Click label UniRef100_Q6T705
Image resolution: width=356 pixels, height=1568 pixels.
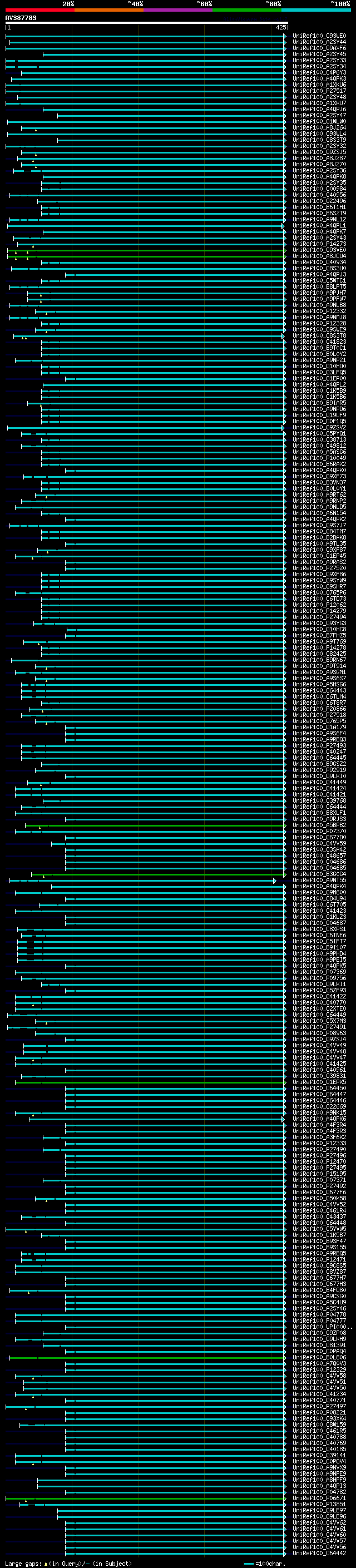(x=319, y=904)
